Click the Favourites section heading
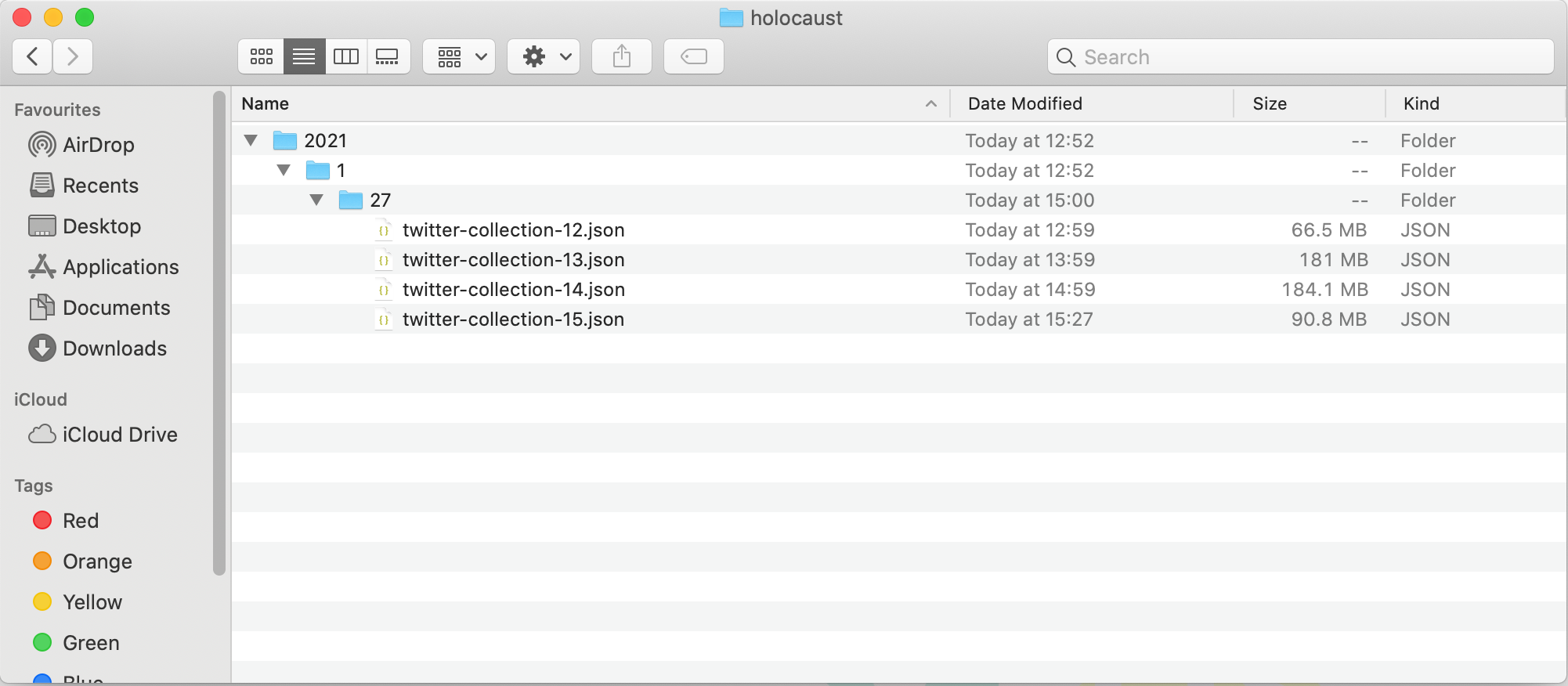The image size is (1568, 686). [x=57, y=110]
